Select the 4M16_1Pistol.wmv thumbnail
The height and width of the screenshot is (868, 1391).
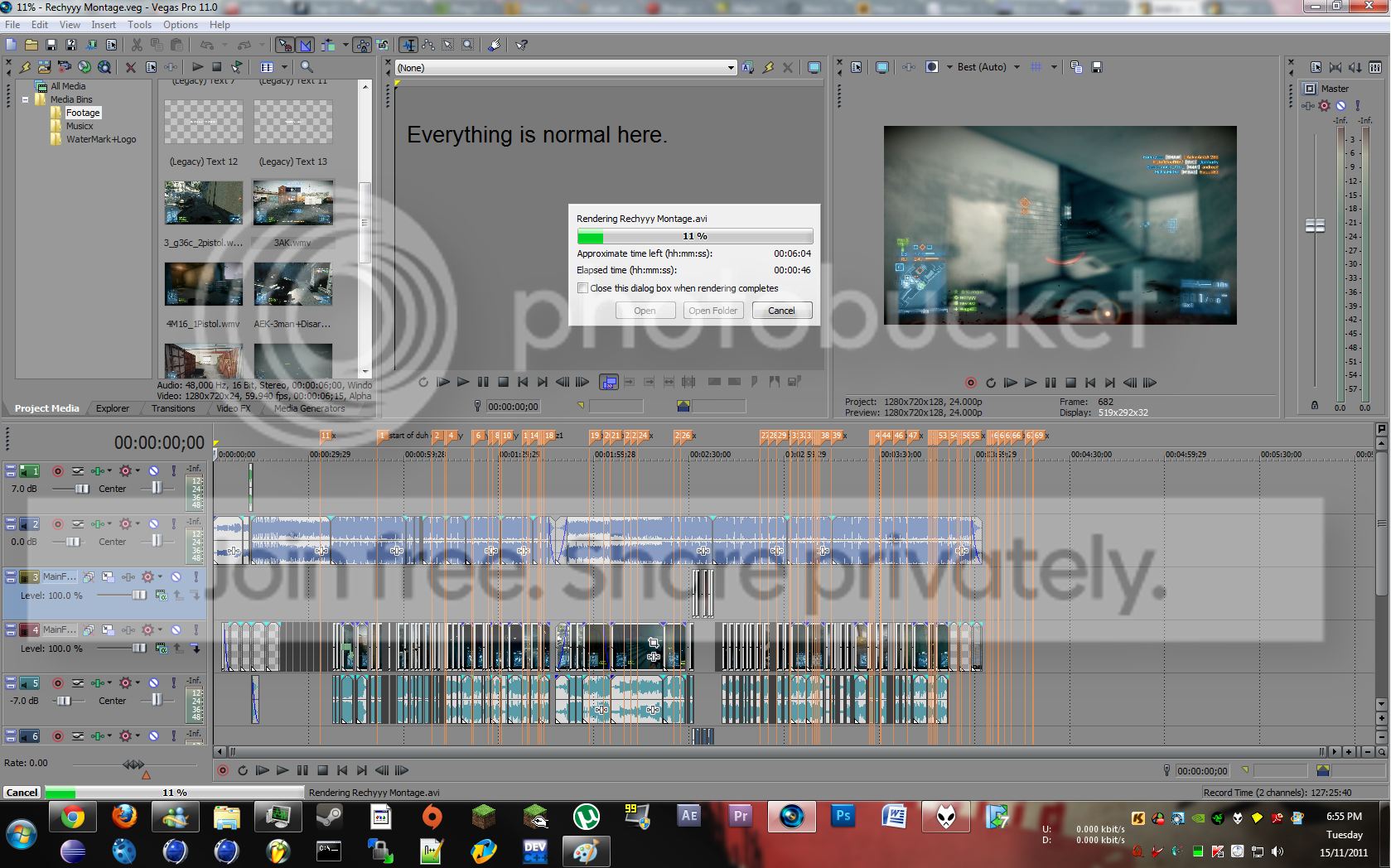click(204, 284)
